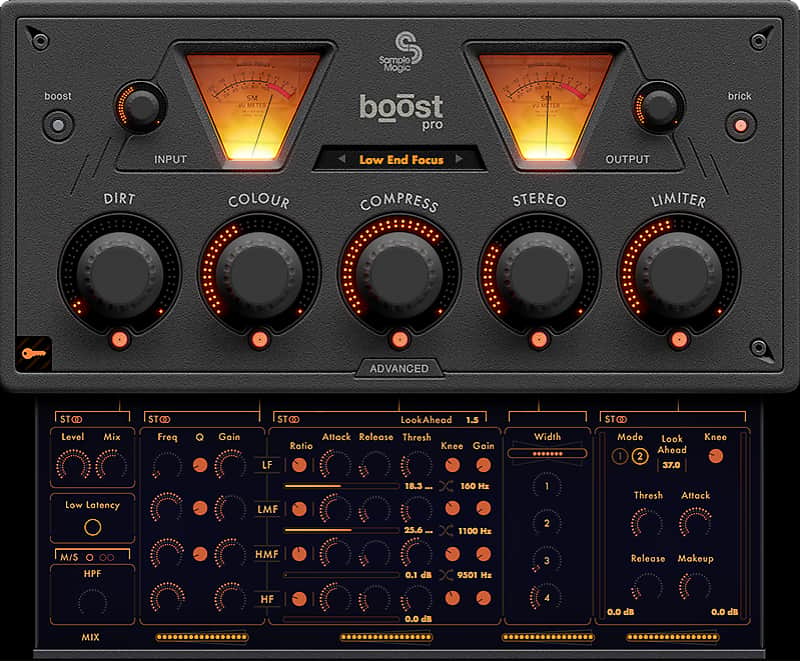Click the 160 Hz crossover value

tap(474, 486)
